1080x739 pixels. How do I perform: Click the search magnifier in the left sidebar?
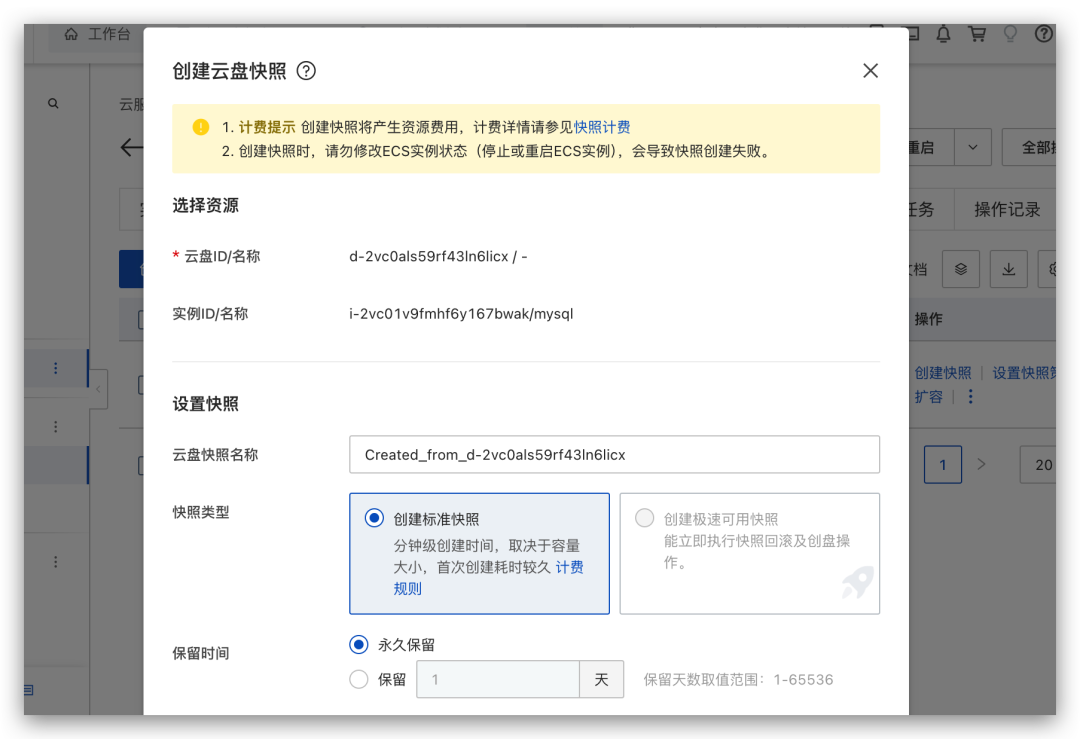point(55,103)
